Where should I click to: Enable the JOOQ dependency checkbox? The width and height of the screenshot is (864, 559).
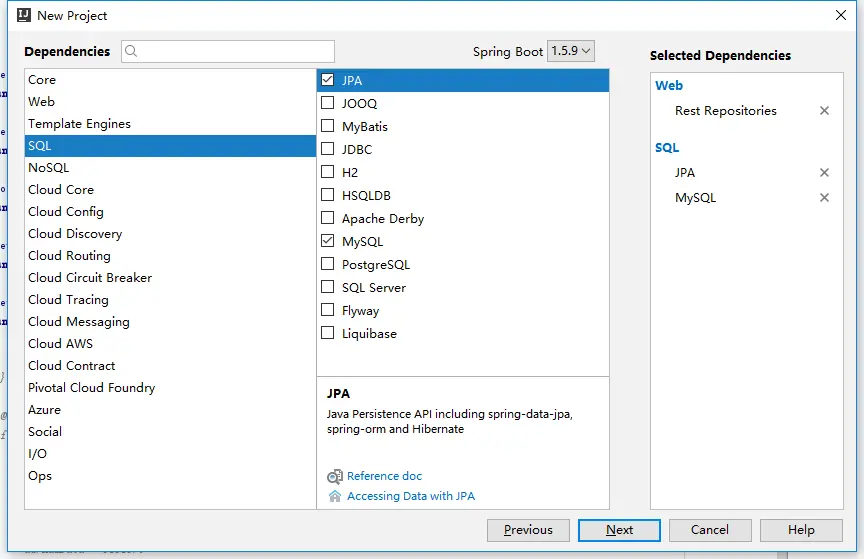coord(327,103)
